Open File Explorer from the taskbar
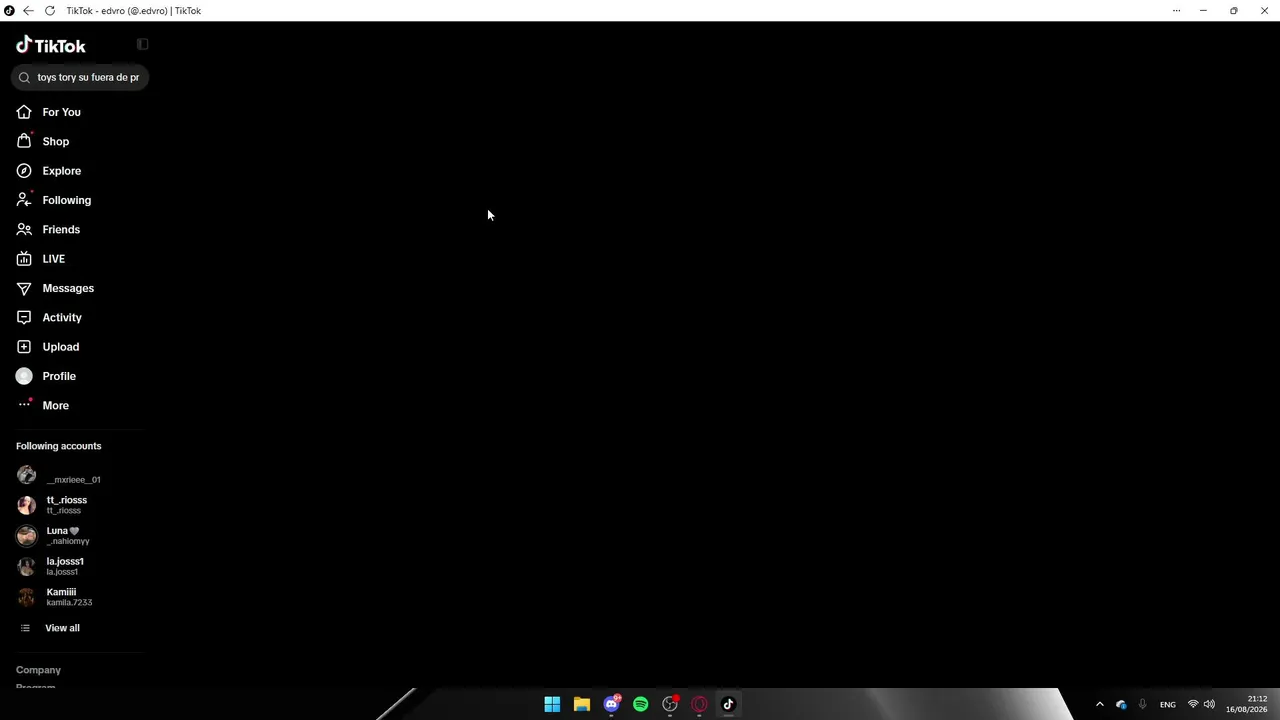Image resolution: width=1280 pixels, height=720 pixels. (x=582, y=704)
